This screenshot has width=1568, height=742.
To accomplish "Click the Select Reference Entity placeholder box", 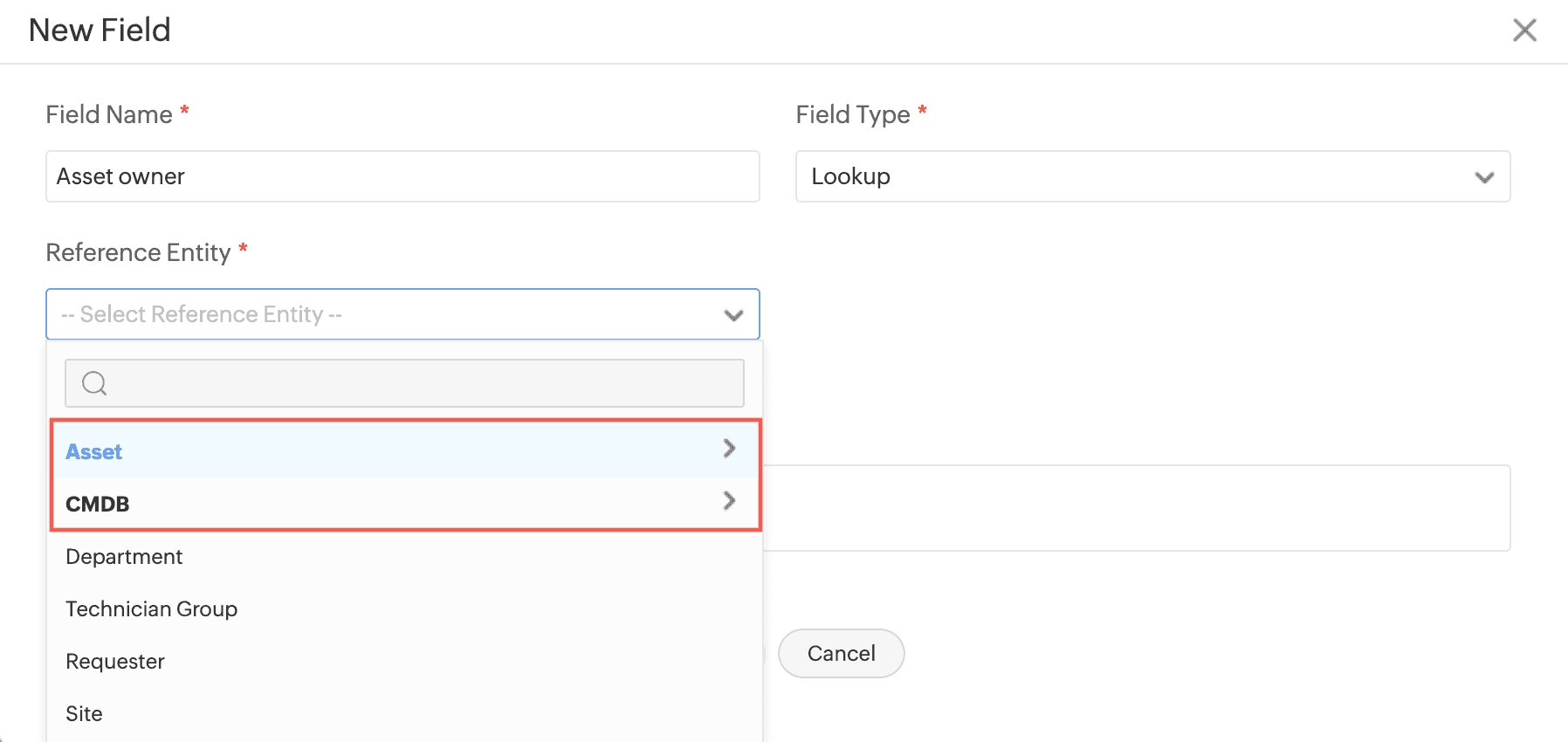I will click(x=384, y=314).
